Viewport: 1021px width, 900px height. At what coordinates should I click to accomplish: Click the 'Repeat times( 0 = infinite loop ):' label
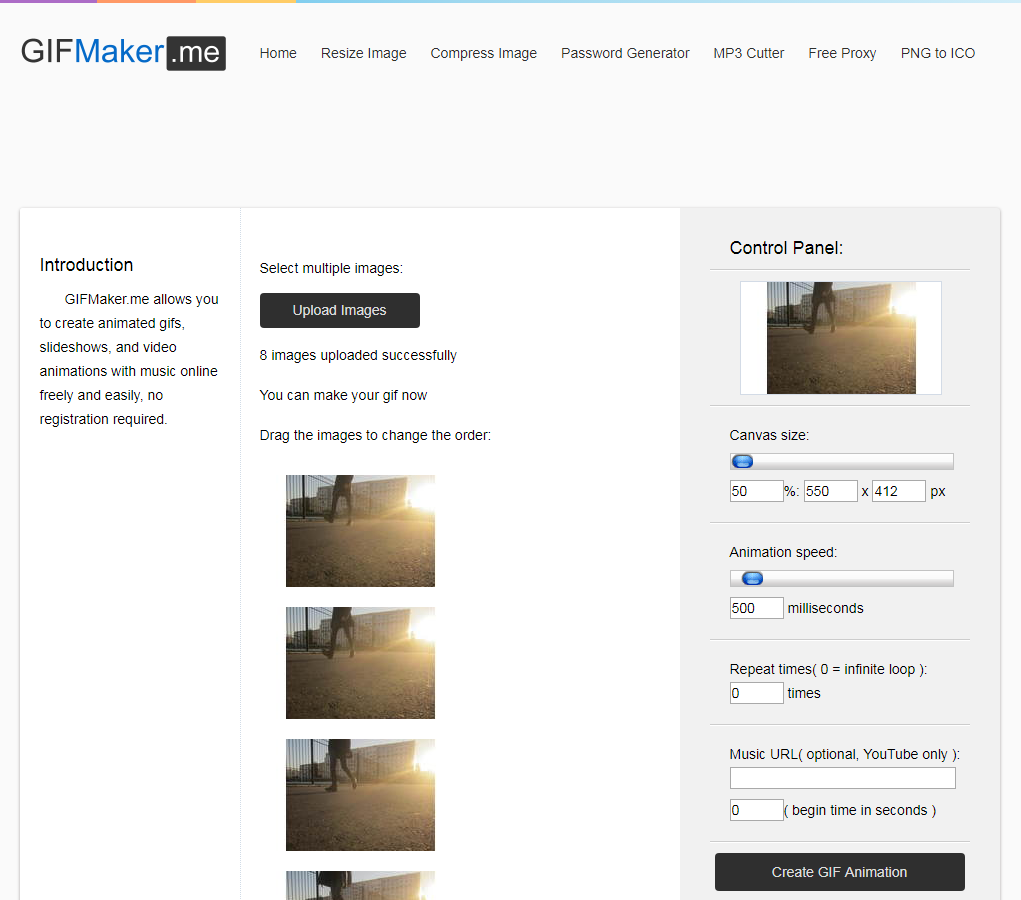tap(828, 669)
